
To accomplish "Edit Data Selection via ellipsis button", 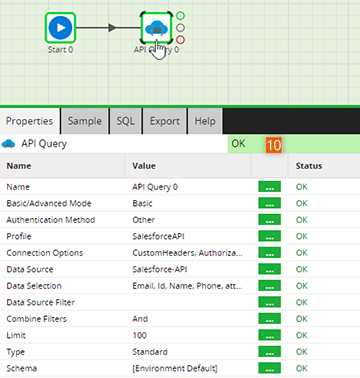I will [269, 286].
